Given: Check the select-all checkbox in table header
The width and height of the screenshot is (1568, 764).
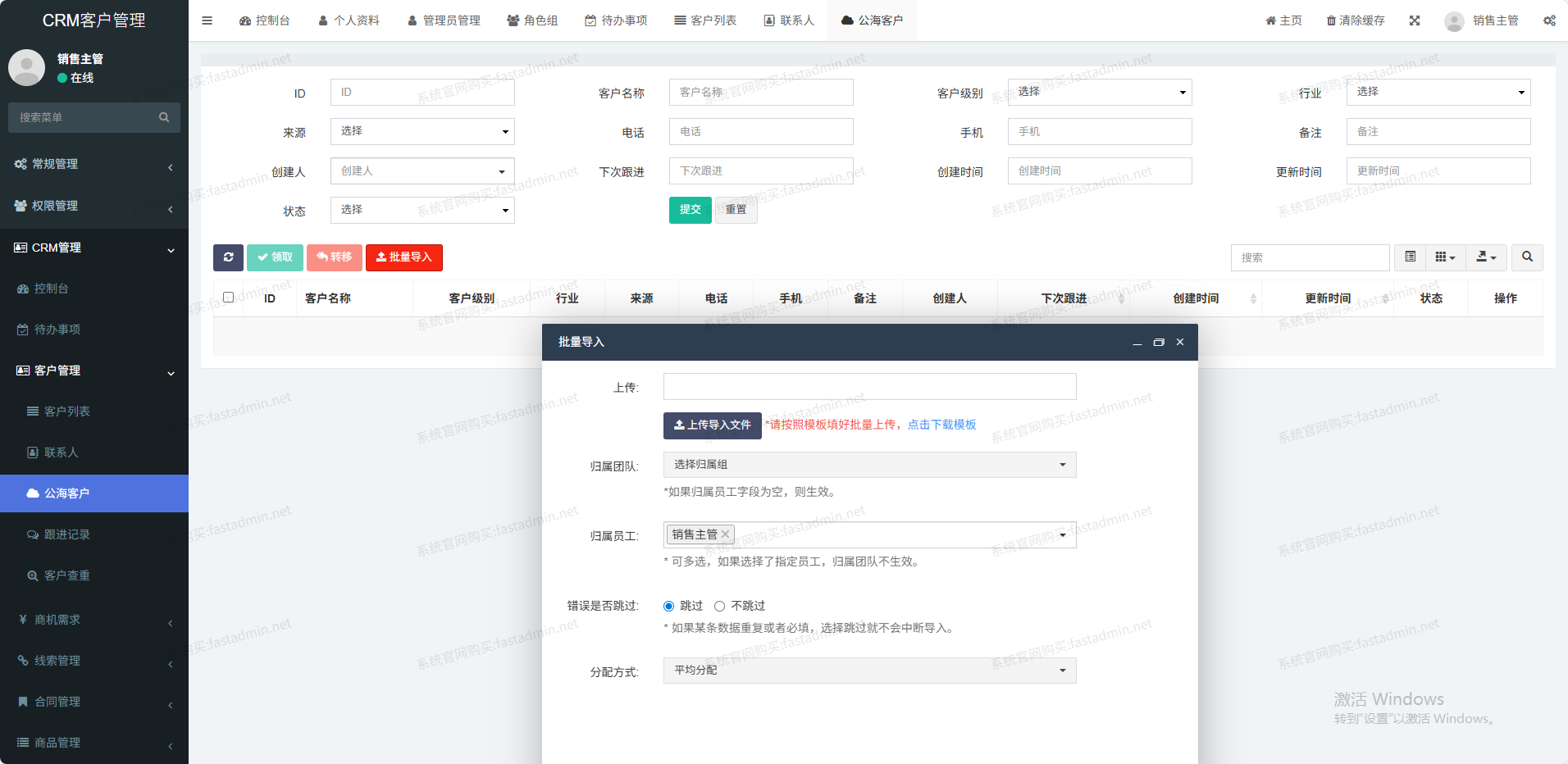Looking at the screenshot, I should coord(229,298).
